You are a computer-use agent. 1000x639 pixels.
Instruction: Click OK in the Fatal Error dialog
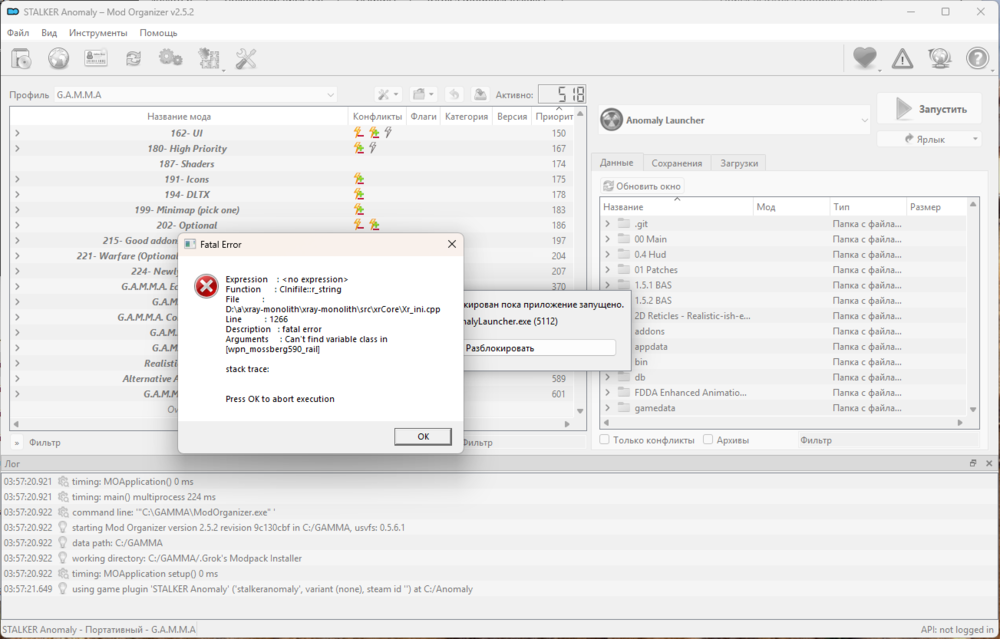coord(423,436)
